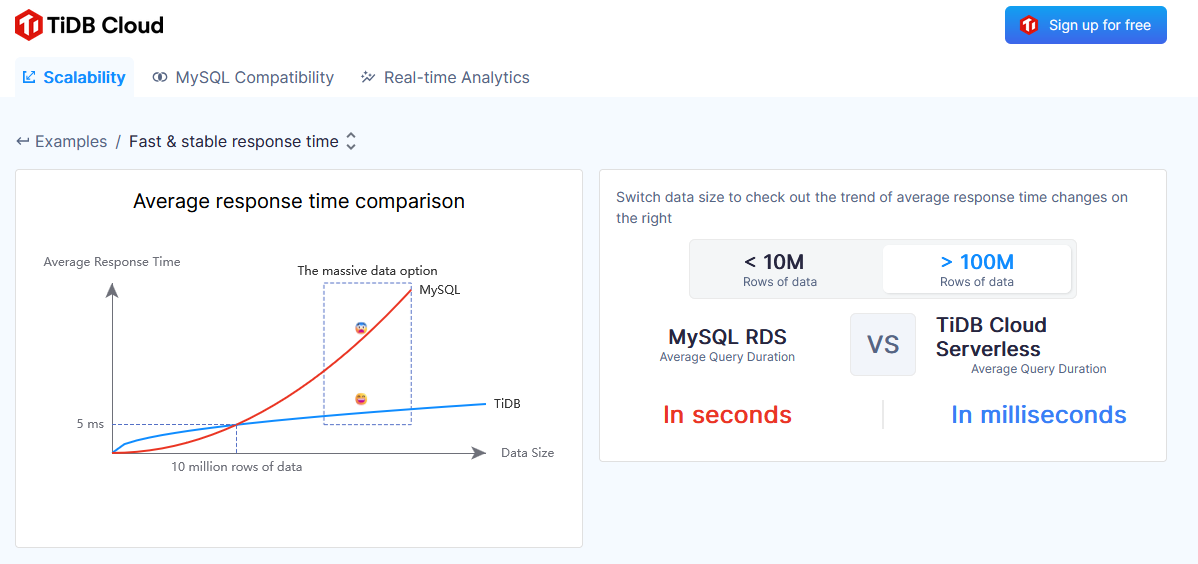Select the > 100M rows of data option
The width and height of the screenshot is (1198, 564).
pos(977,269)
